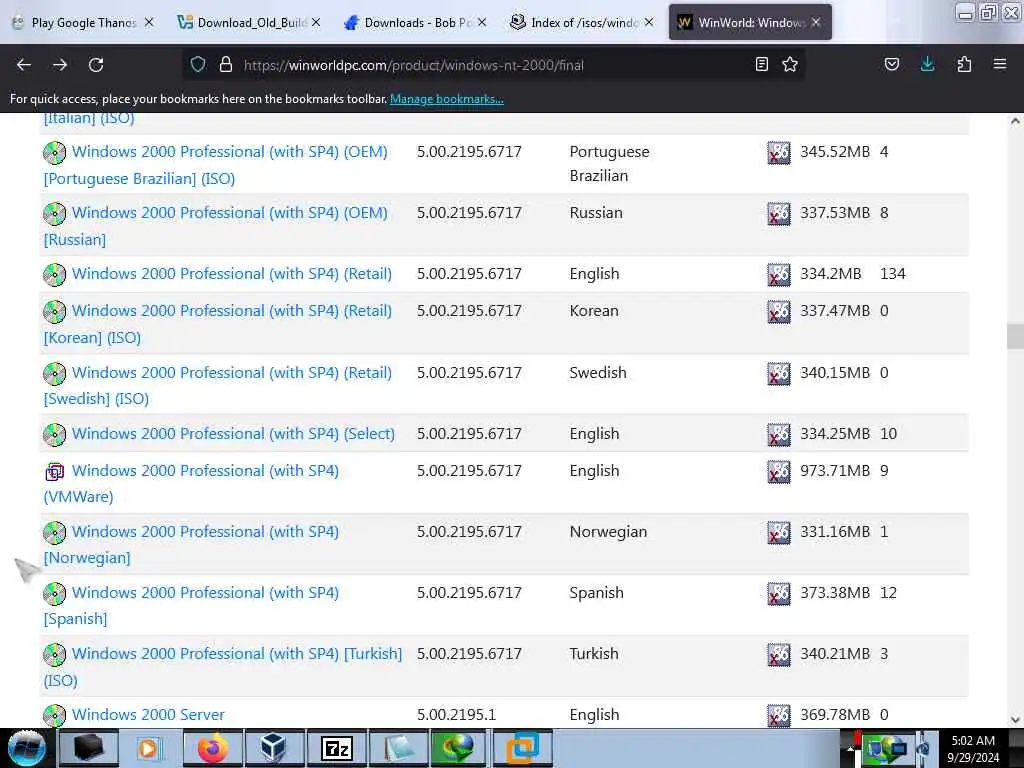The image size is (1024, 768).
Task: Open the Windows 2000 Server link
Action: point(148,714)
